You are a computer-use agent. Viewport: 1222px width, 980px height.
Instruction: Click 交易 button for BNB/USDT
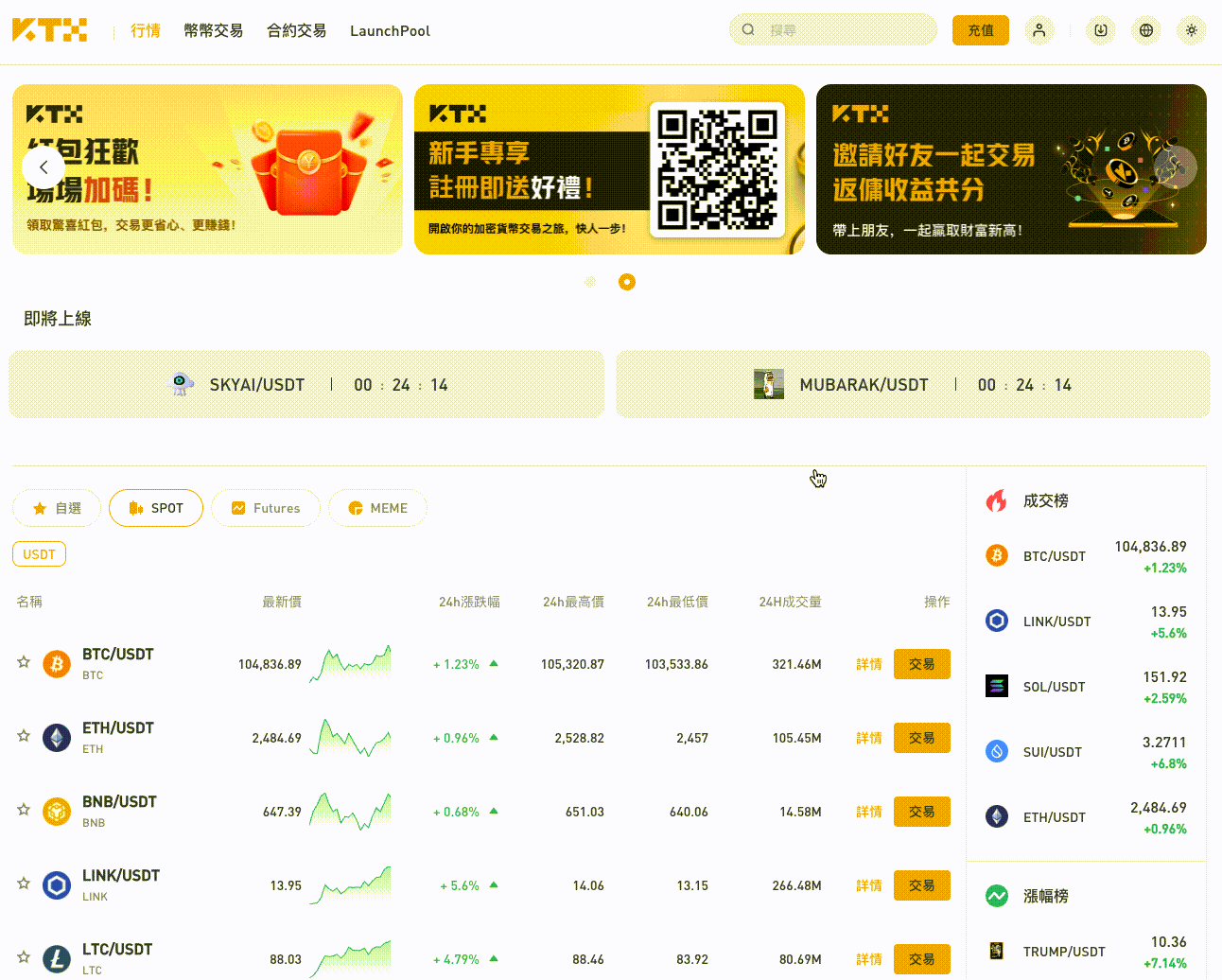pyautogui.click(x=922, y=812)
